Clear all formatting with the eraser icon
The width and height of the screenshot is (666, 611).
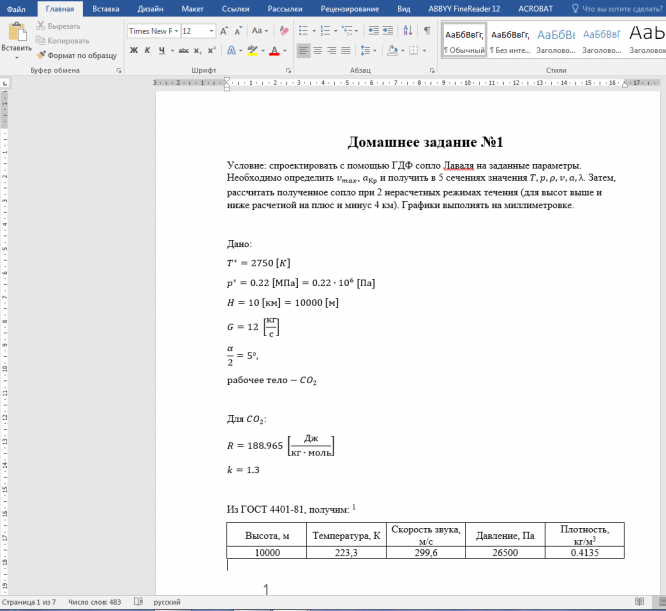point(284,31)
